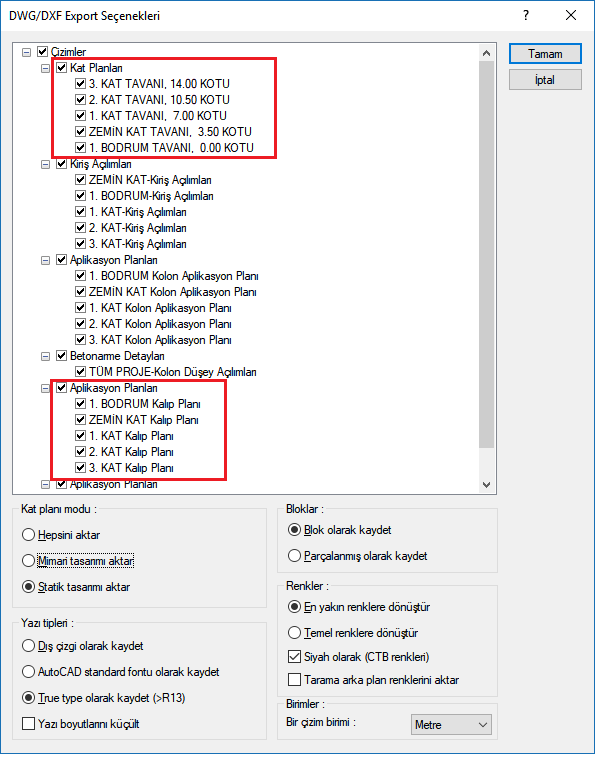Click the help question mark icon
599x757 pixels.
[x=526, y=15]
